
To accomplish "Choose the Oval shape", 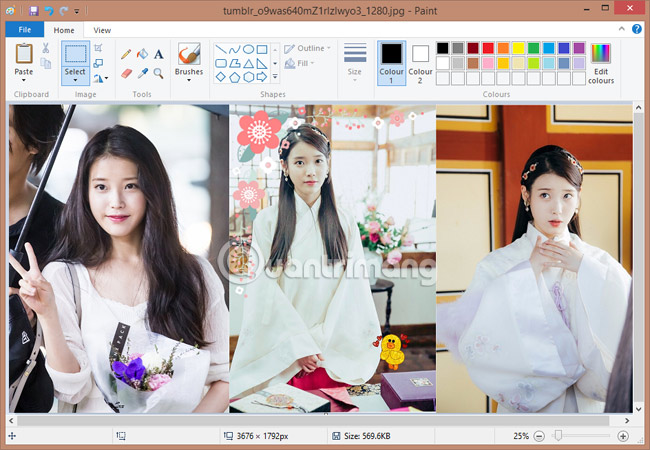I will pyautogui.click(x=248, y=50).
